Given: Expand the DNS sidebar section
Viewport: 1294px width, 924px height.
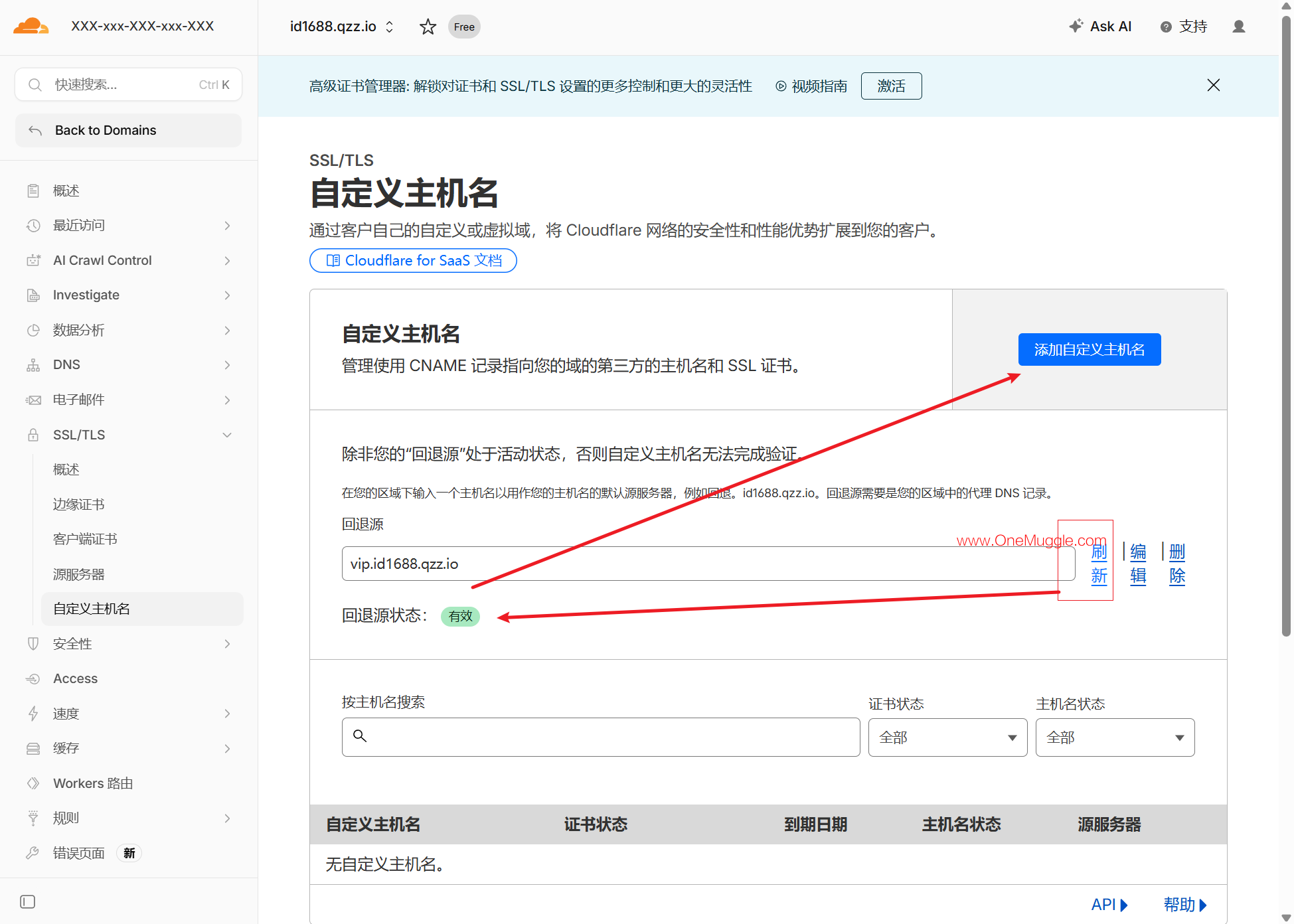Looking at the screenshot, I should (227, 365).
